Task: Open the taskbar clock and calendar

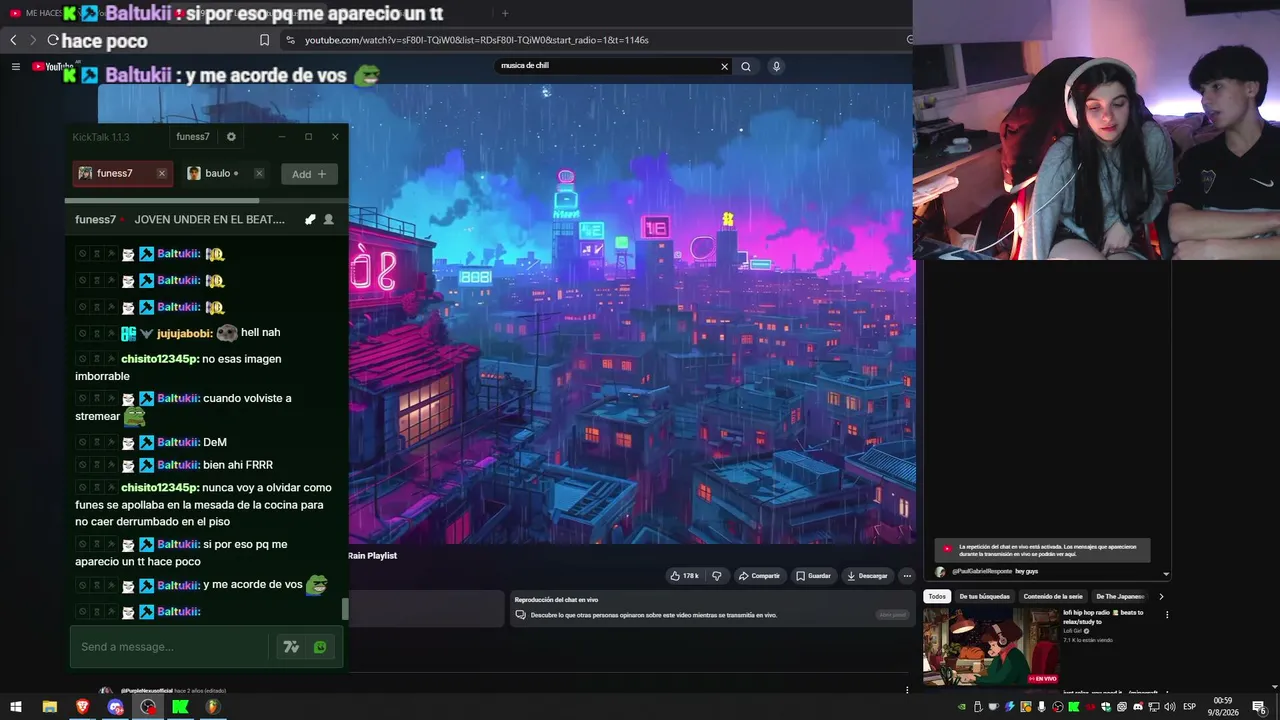Action: [x=1222, y=707]
